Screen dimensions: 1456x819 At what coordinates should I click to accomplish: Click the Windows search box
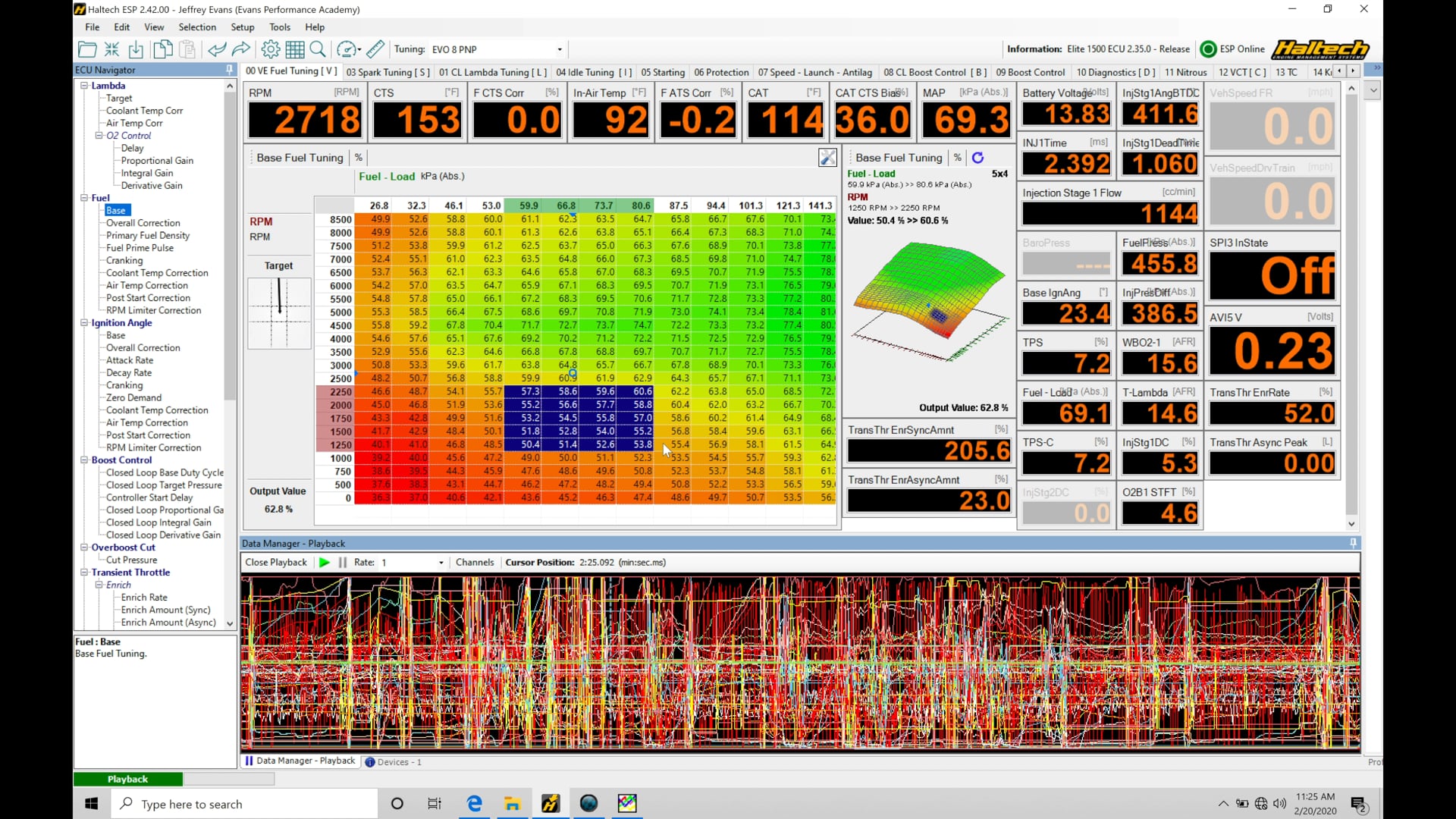click(x=243, y=803)
